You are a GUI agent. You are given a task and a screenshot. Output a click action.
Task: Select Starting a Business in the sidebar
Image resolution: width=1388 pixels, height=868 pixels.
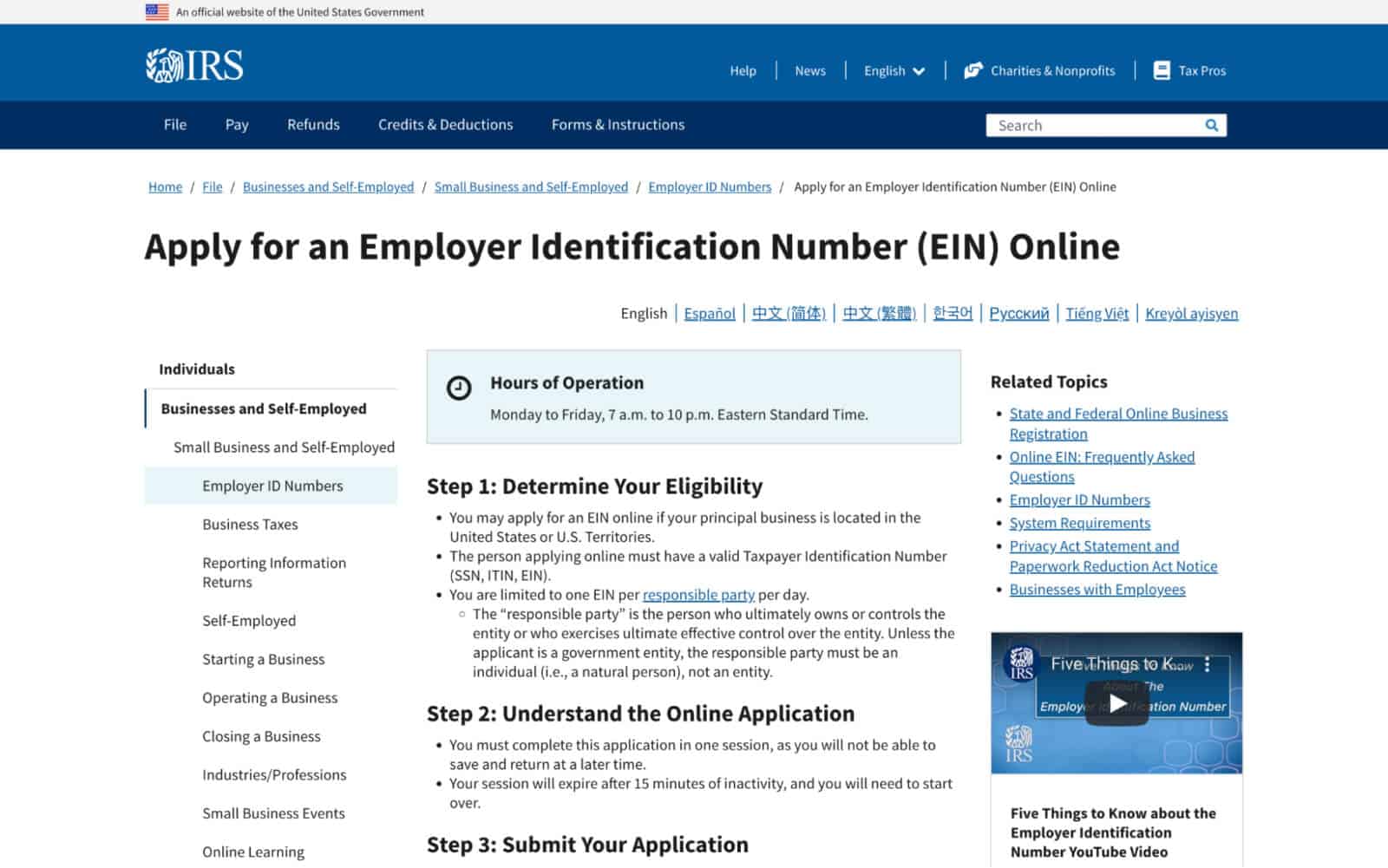pos(263,659)
